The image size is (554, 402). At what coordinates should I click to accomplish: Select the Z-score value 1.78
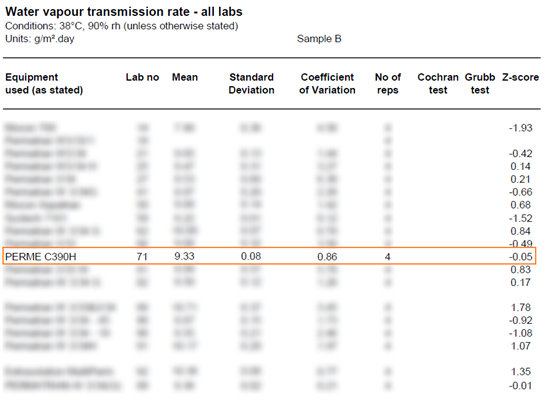521,307
